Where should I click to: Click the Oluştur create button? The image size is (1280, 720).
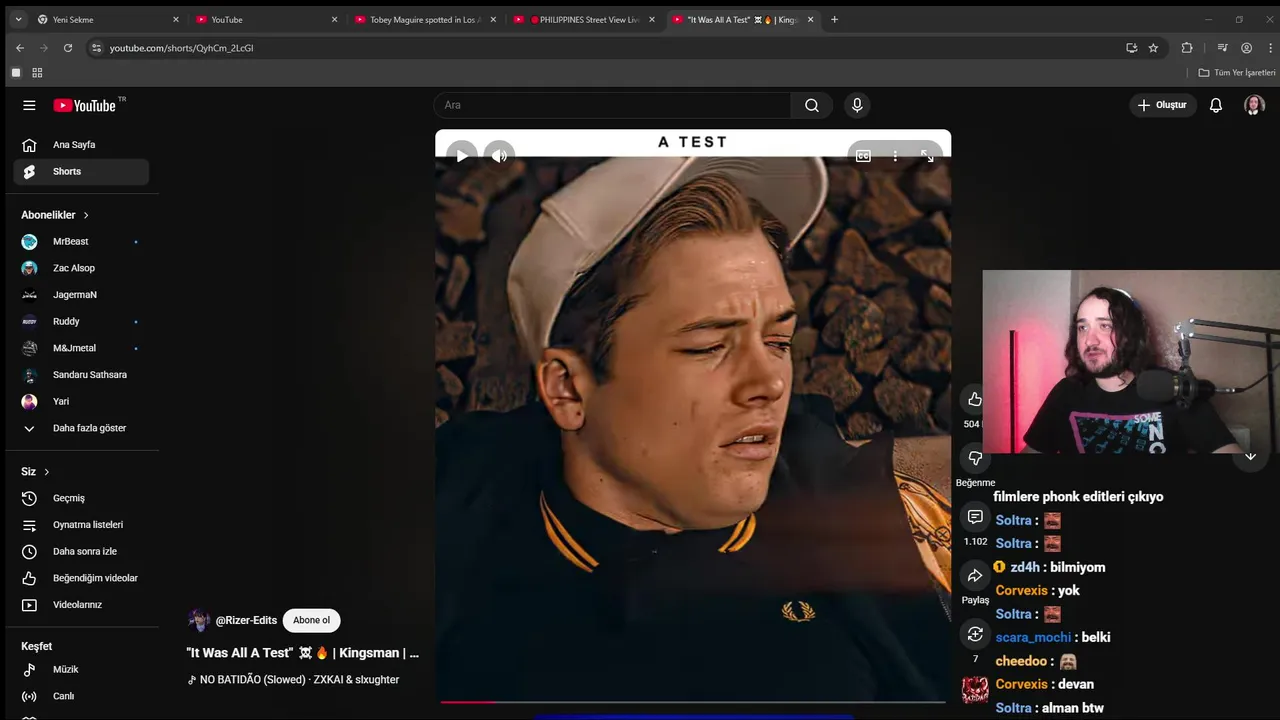[1162, 105]
